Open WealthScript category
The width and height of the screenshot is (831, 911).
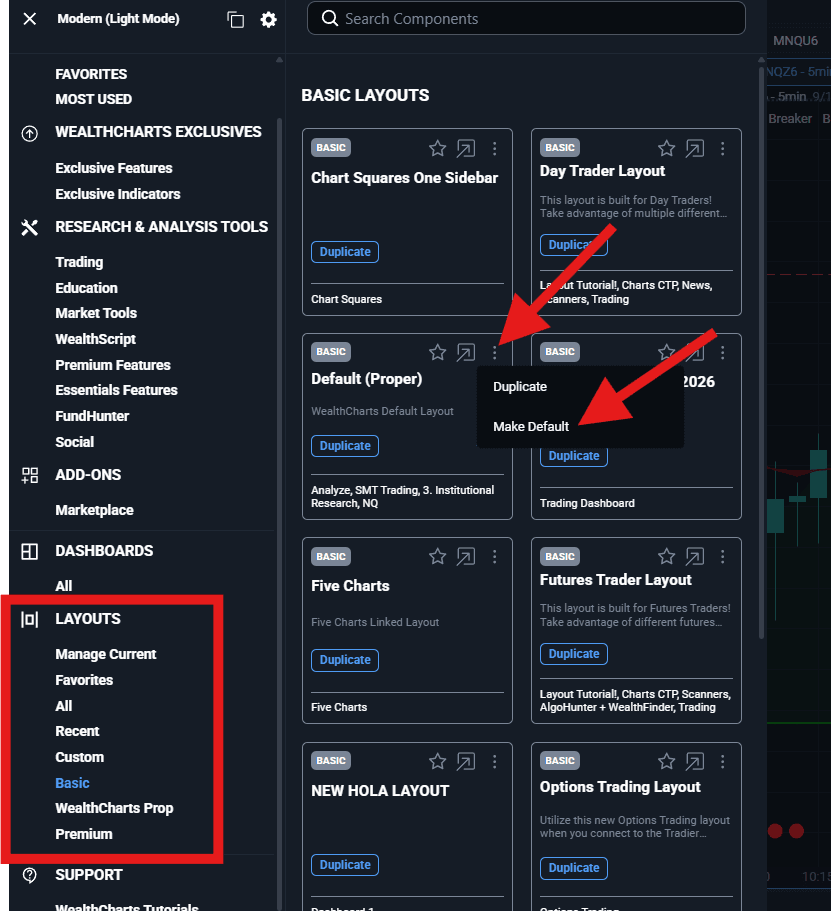(x=95, y=339)
